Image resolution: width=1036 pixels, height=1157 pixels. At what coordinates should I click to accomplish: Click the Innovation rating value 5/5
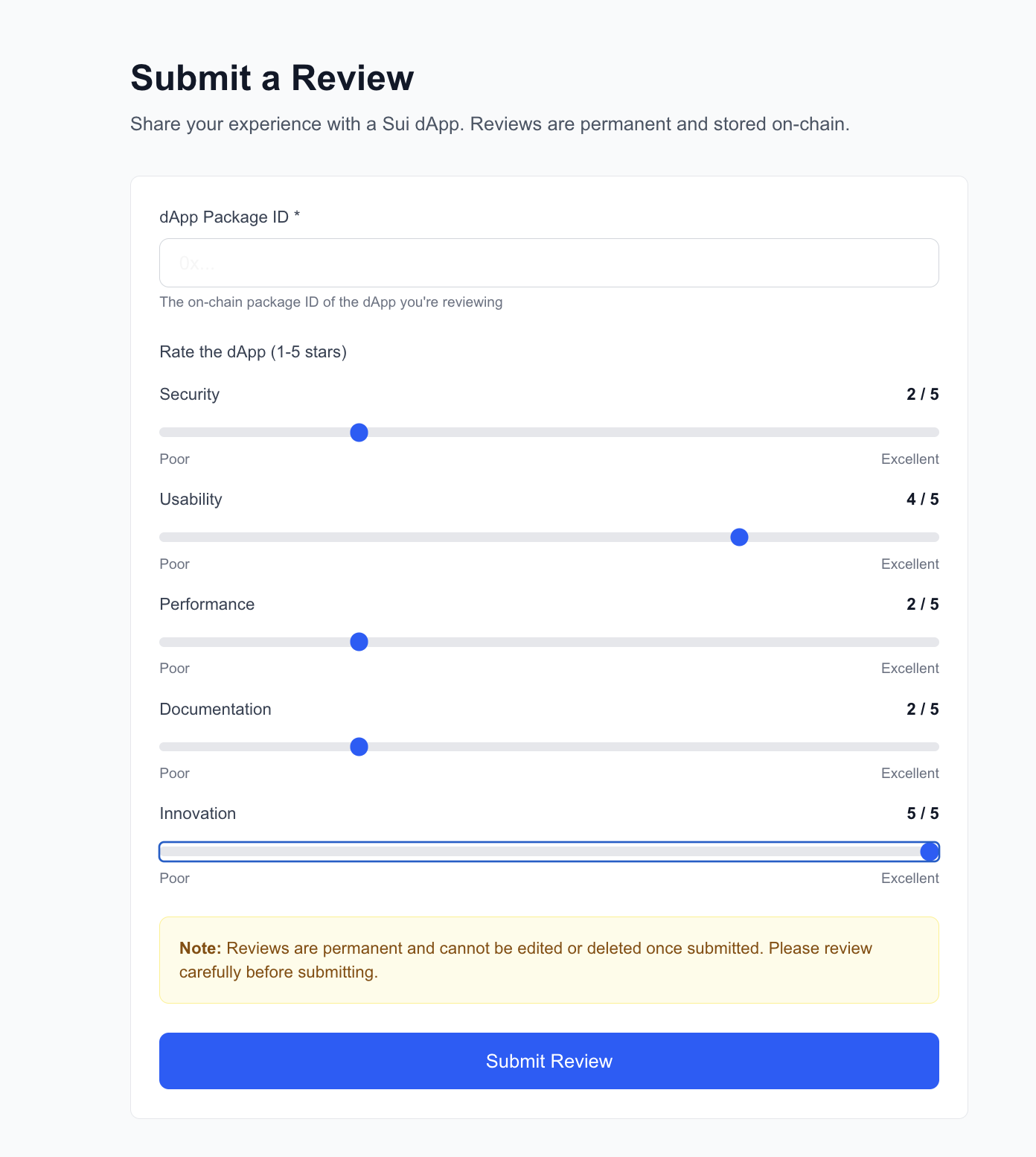921,813
